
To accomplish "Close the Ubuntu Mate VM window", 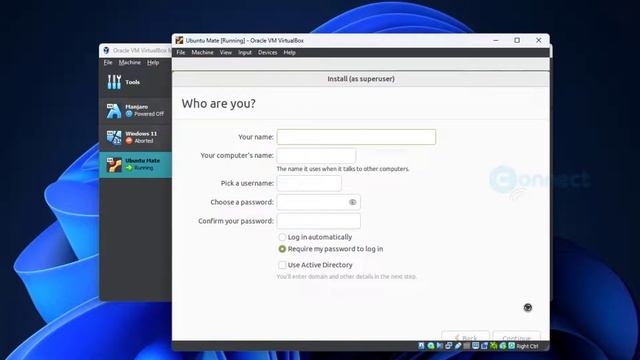I will (x=539, y=40).
